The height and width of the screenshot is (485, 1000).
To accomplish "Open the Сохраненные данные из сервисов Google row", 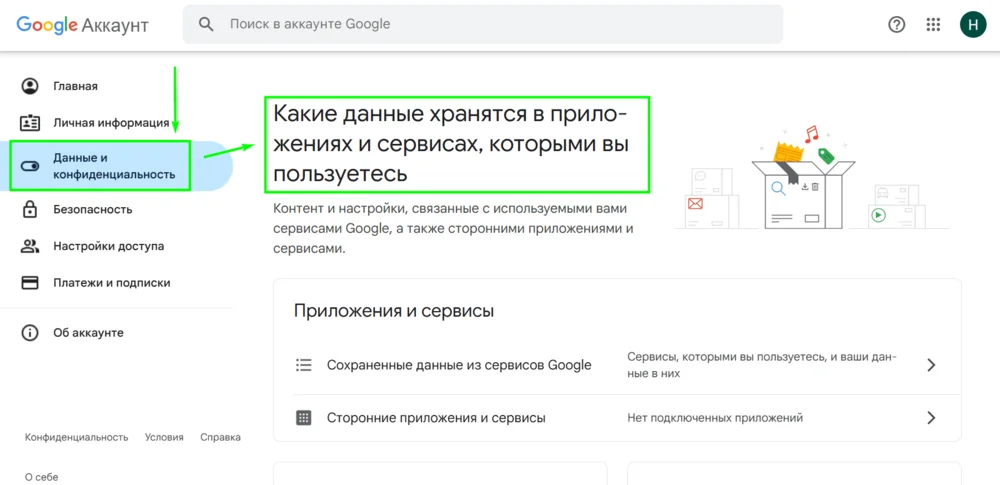I will tap(459, 365).
